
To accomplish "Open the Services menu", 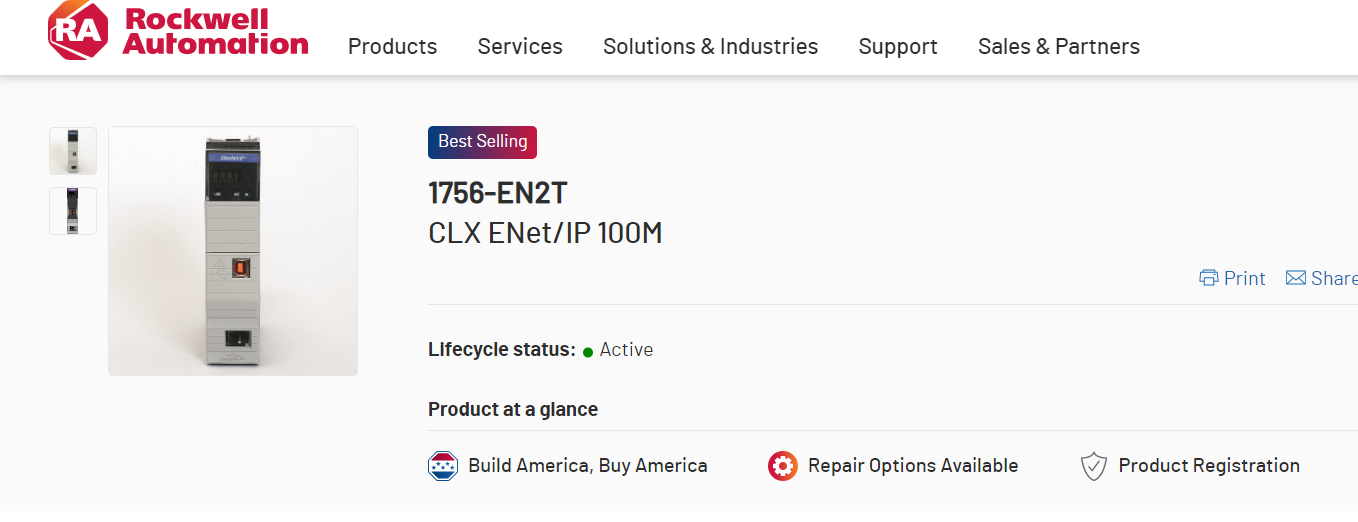I will tap(520, 47).
